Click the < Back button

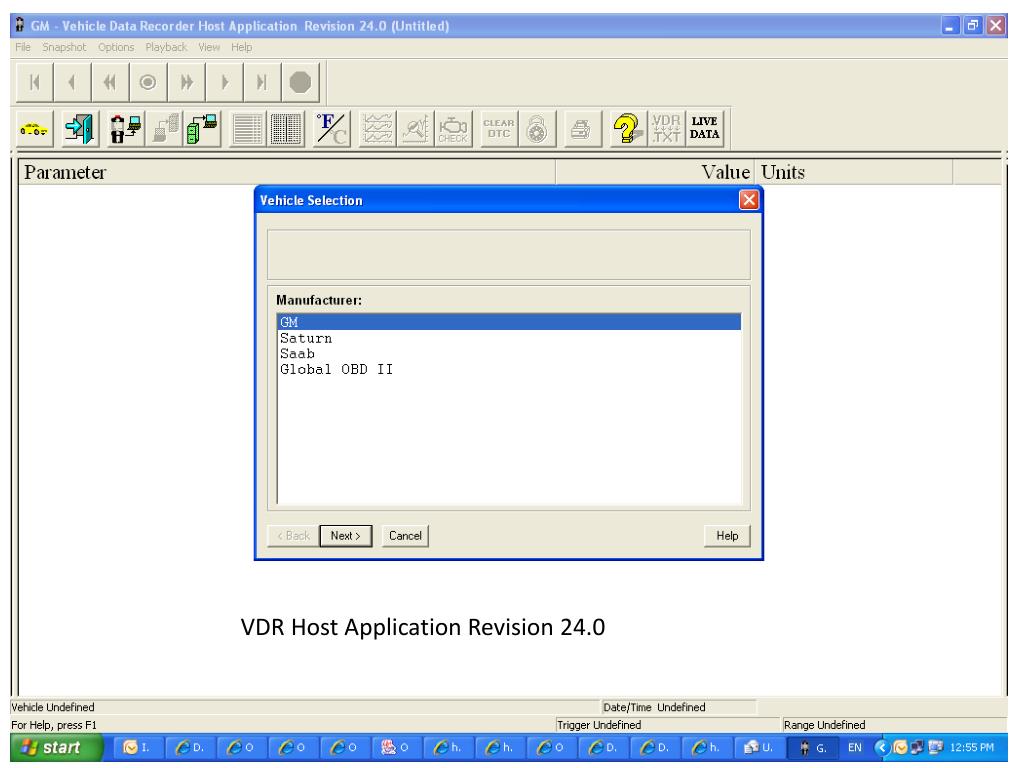click(x=293, y=536)
